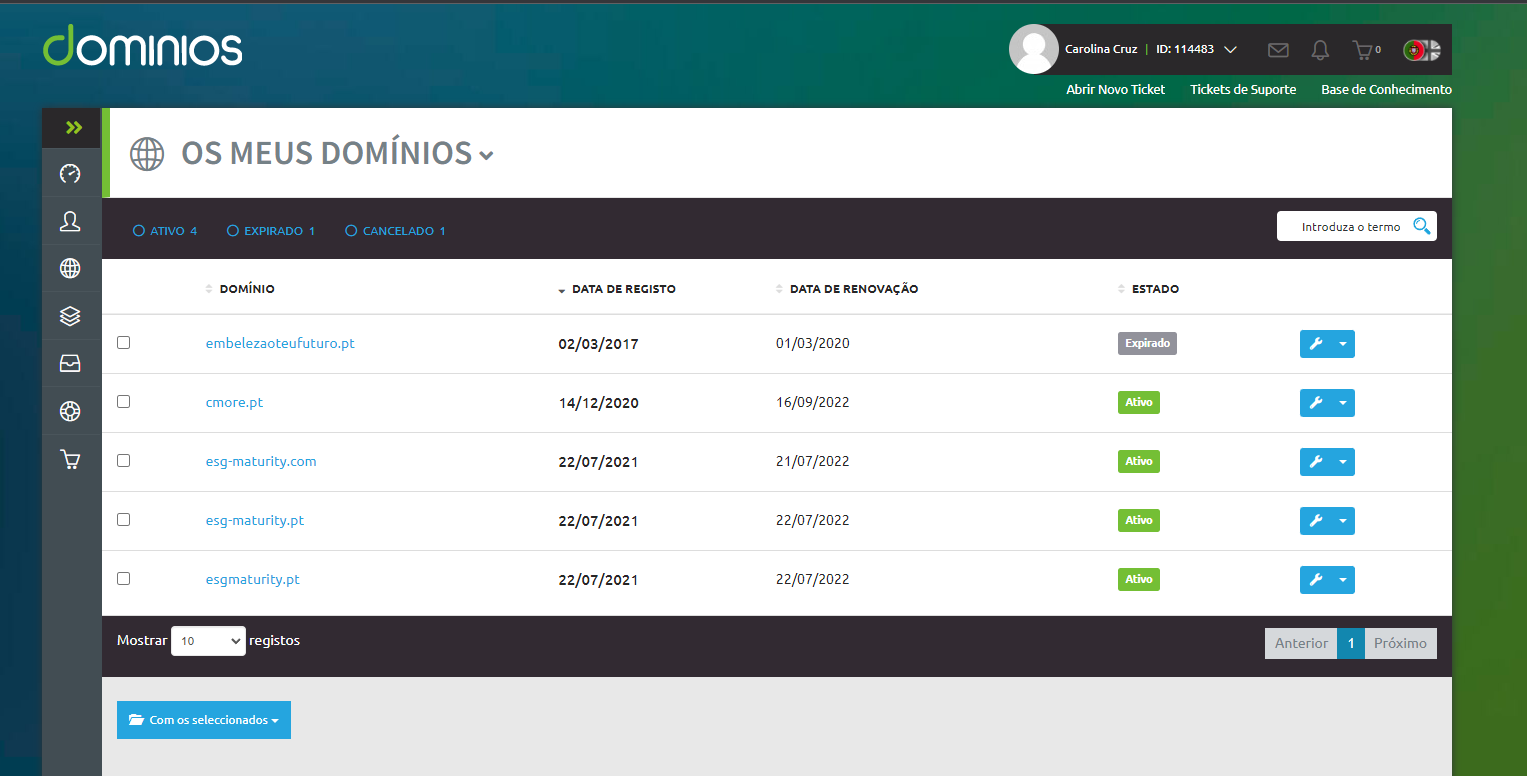1527x776 pixels.
Task: Go to Base de Conhecimento
Action: pyautogui.click(x=1386, y=90)
